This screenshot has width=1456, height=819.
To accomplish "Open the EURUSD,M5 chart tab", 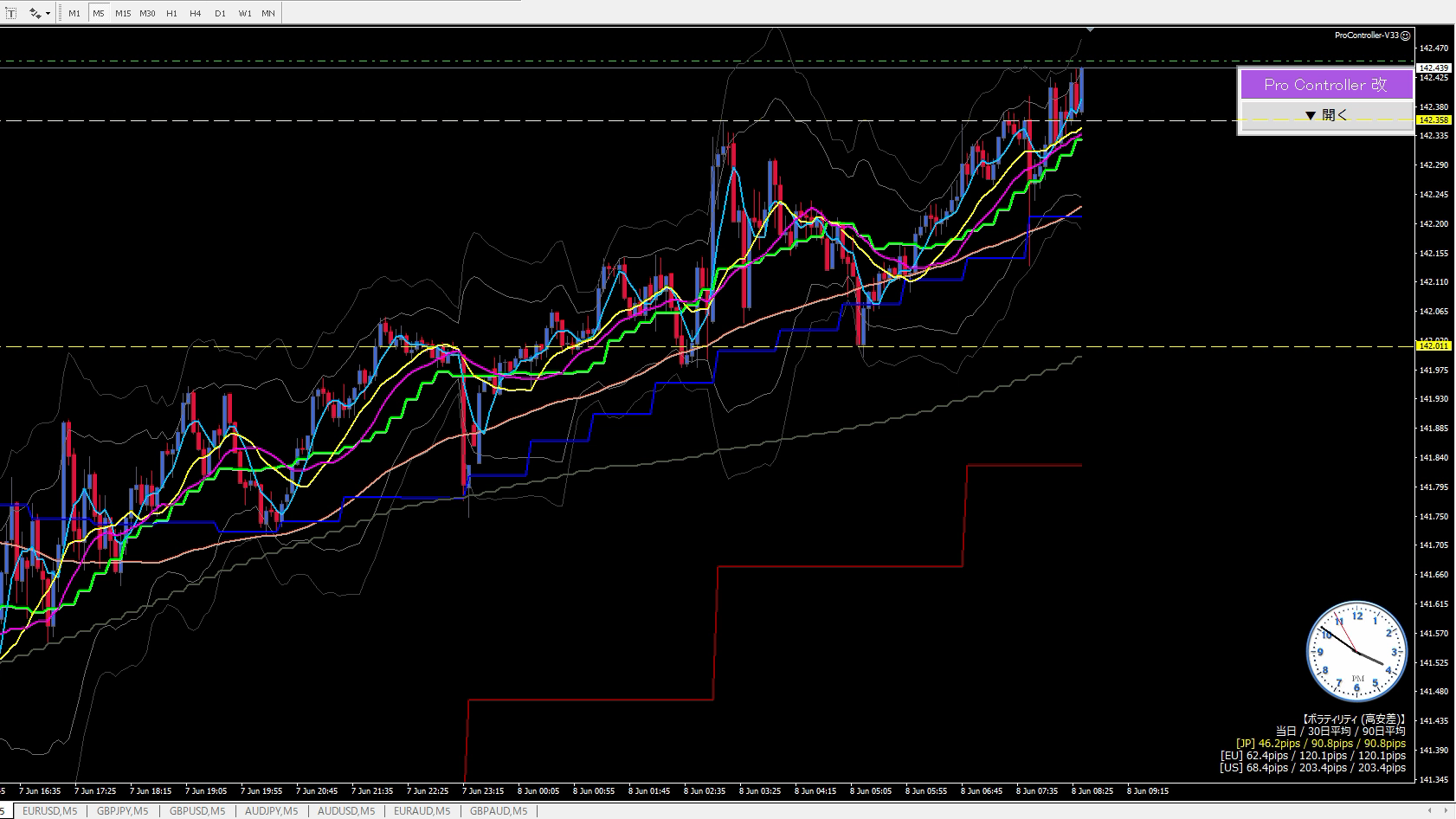I will 49,811.
